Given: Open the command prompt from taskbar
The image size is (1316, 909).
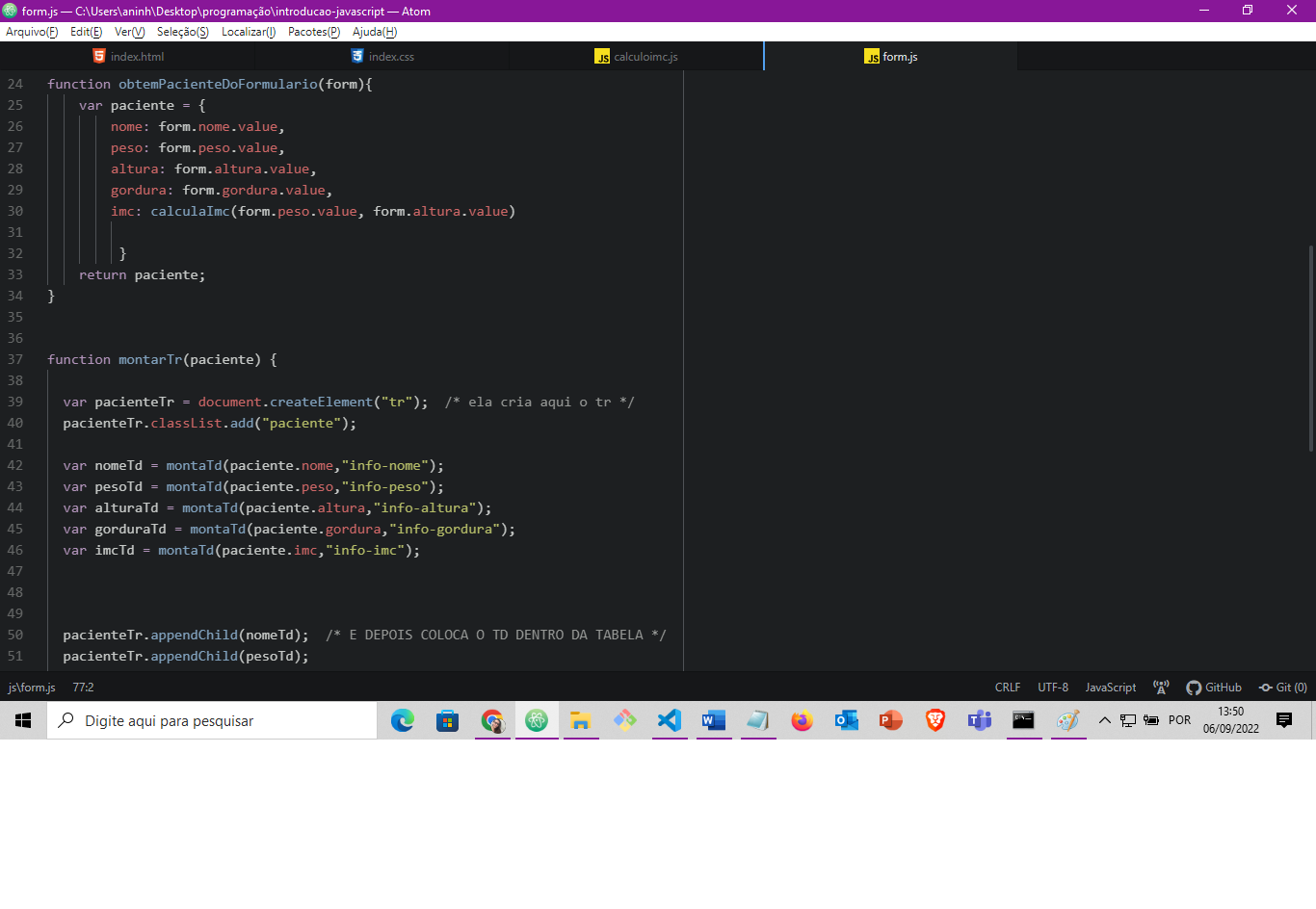Looking at the screenshot, I should coord(1024,720).
